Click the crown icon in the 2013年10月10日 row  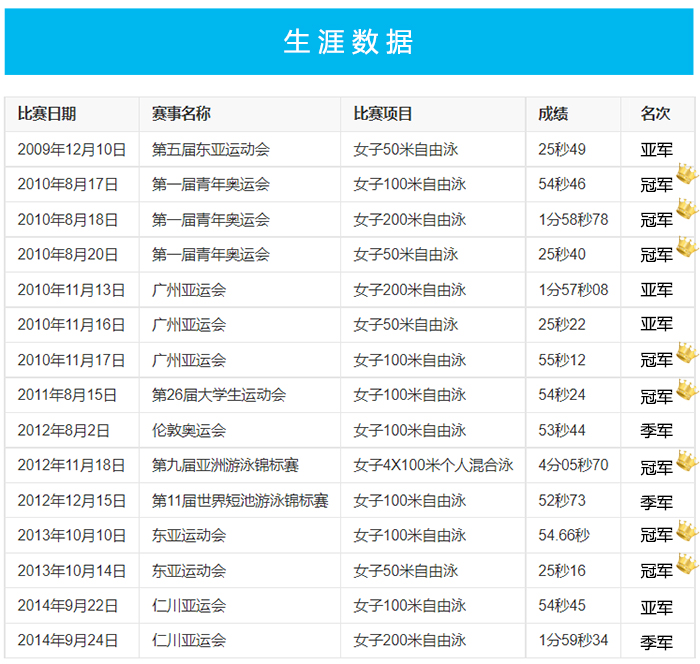click(686, 528)
